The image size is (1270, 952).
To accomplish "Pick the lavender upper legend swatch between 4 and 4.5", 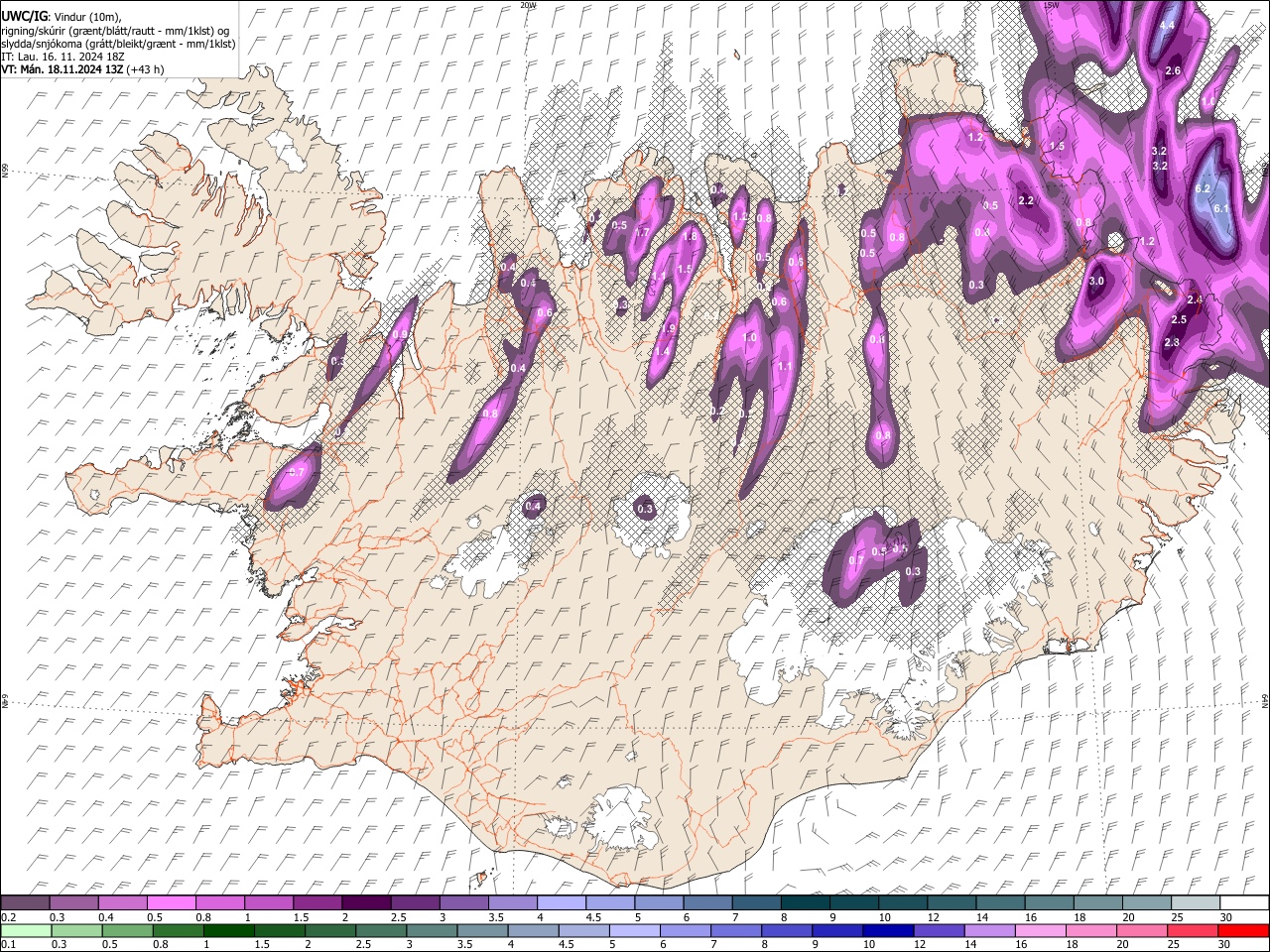I will pos(562,903).
